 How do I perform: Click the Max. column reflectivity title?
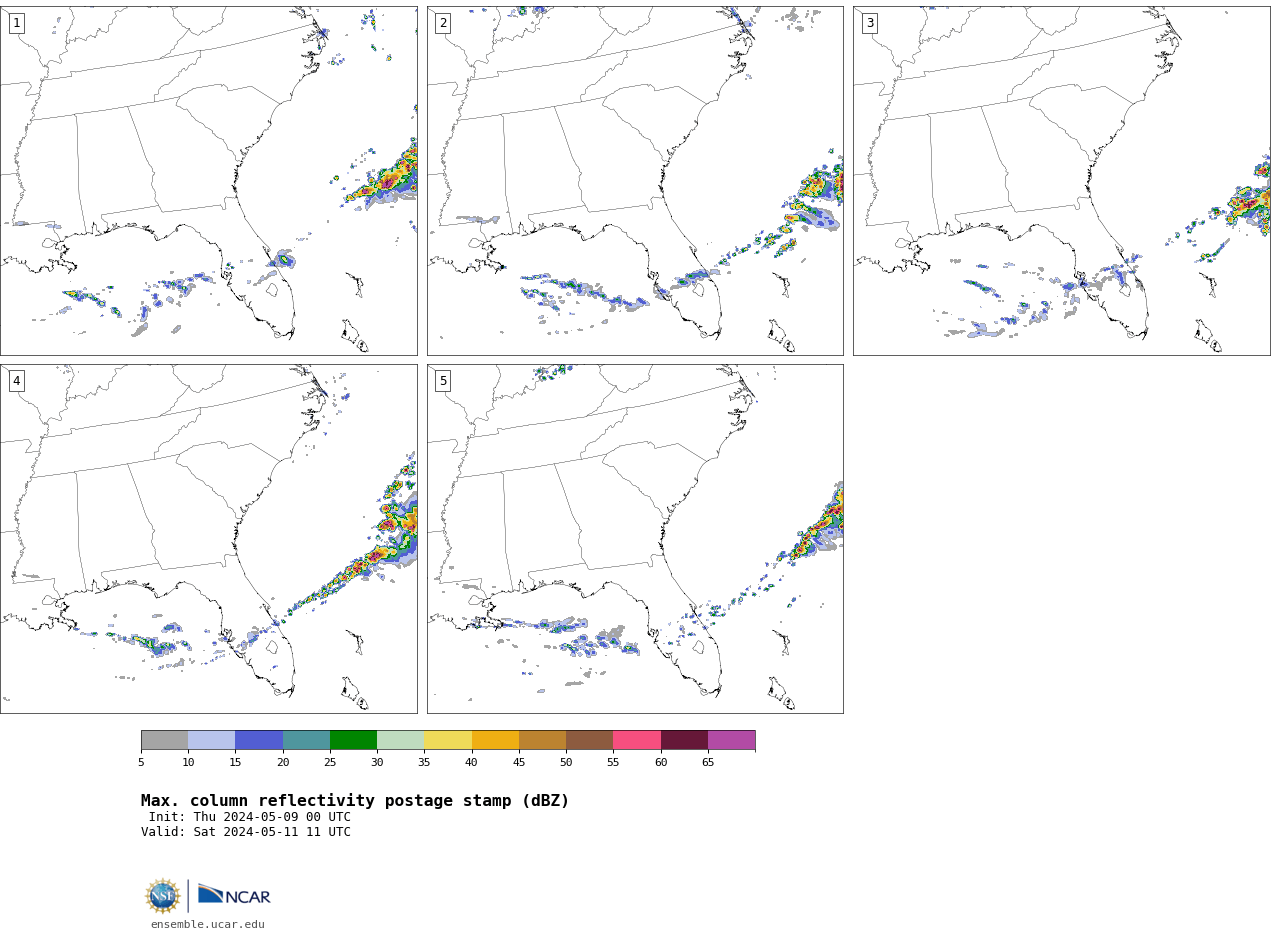(x=355, y=801)
